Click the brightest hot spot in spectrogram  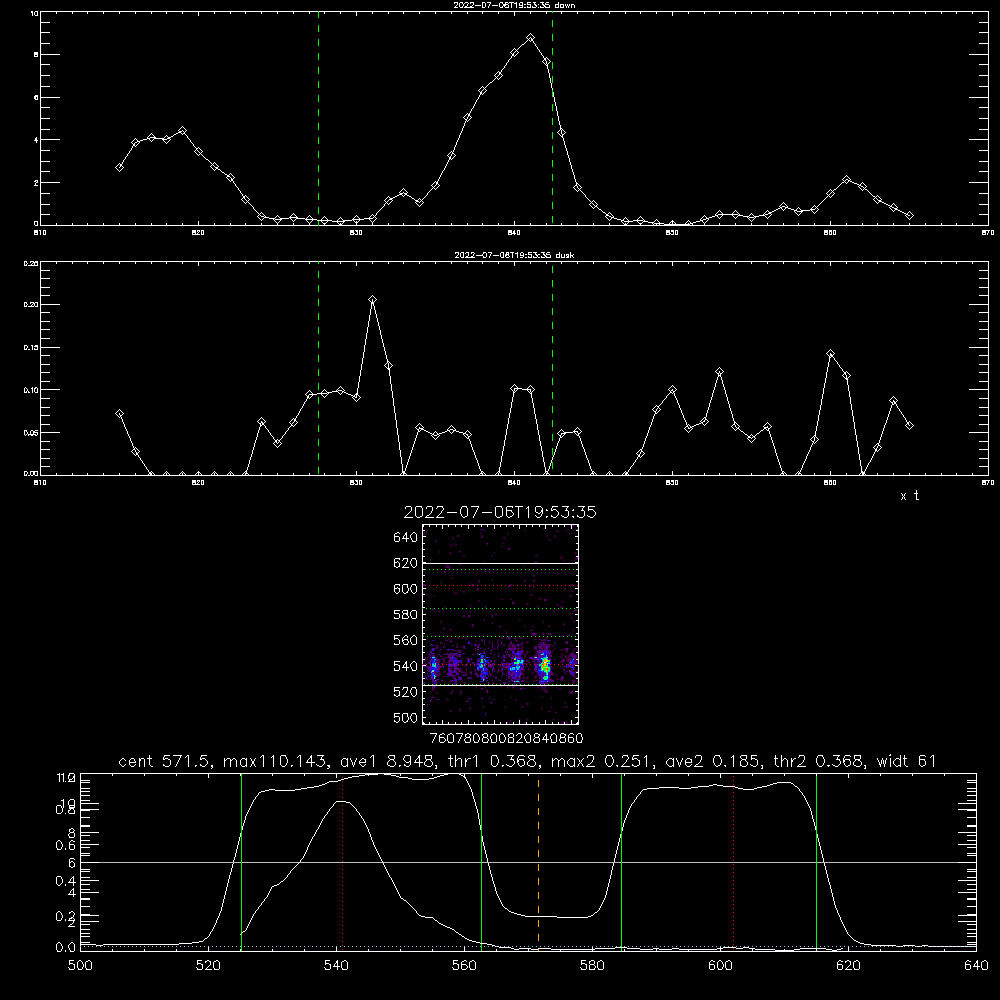pos(545,666)
